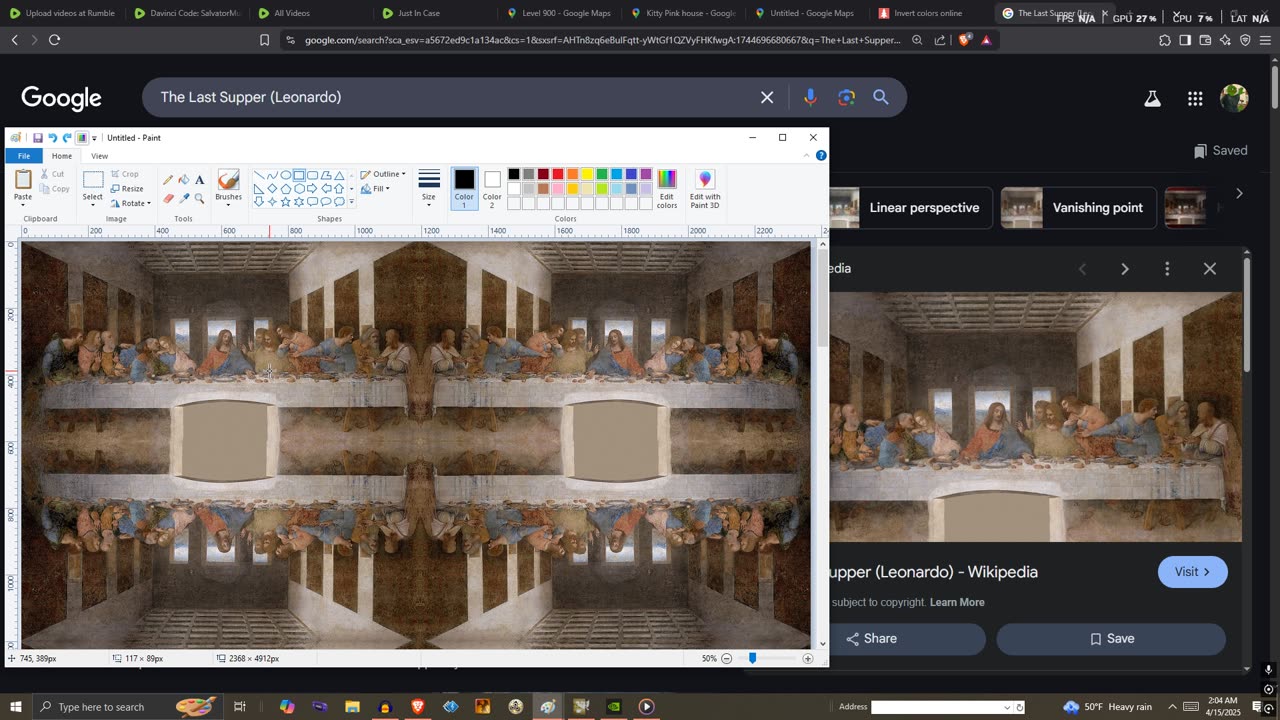Click the Redo arrow in Paint title bar
This screenshot has width=1280, height=720.
tap(67, 138)
